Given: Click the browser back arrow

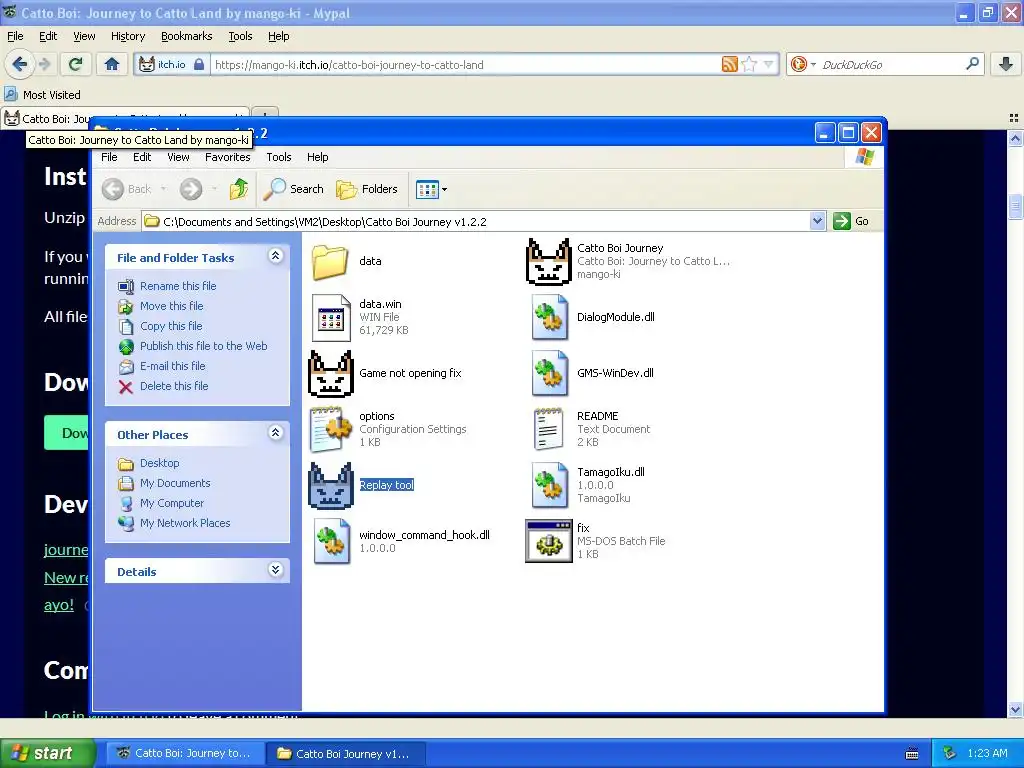Looking at the screenshot, I should click(x=19, y=64).
